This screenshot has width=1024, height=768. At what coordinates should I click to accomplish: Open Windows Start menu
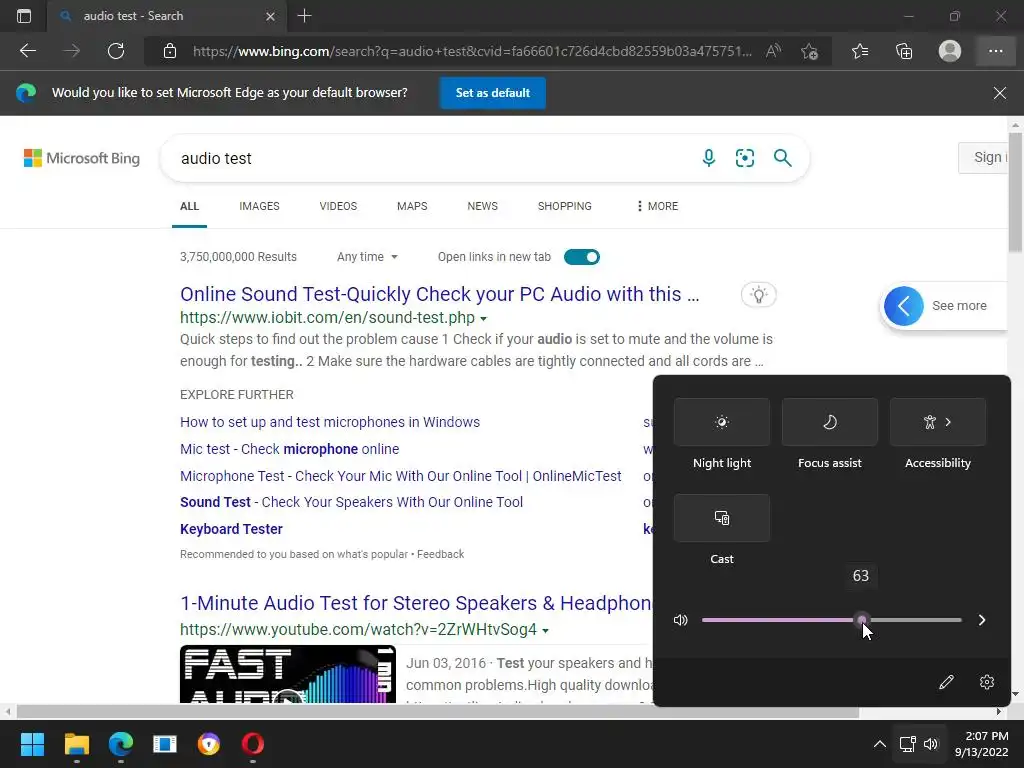click(x=32, y=744)
